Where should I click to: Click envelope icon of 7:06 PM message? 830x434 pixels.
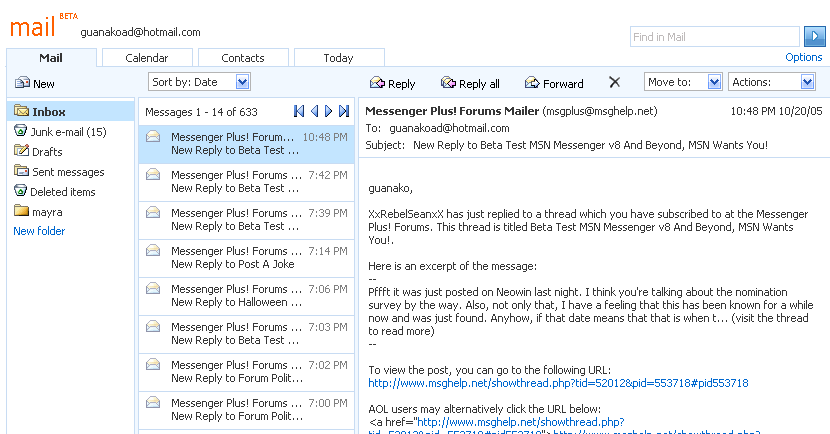[x=153, y=288]
